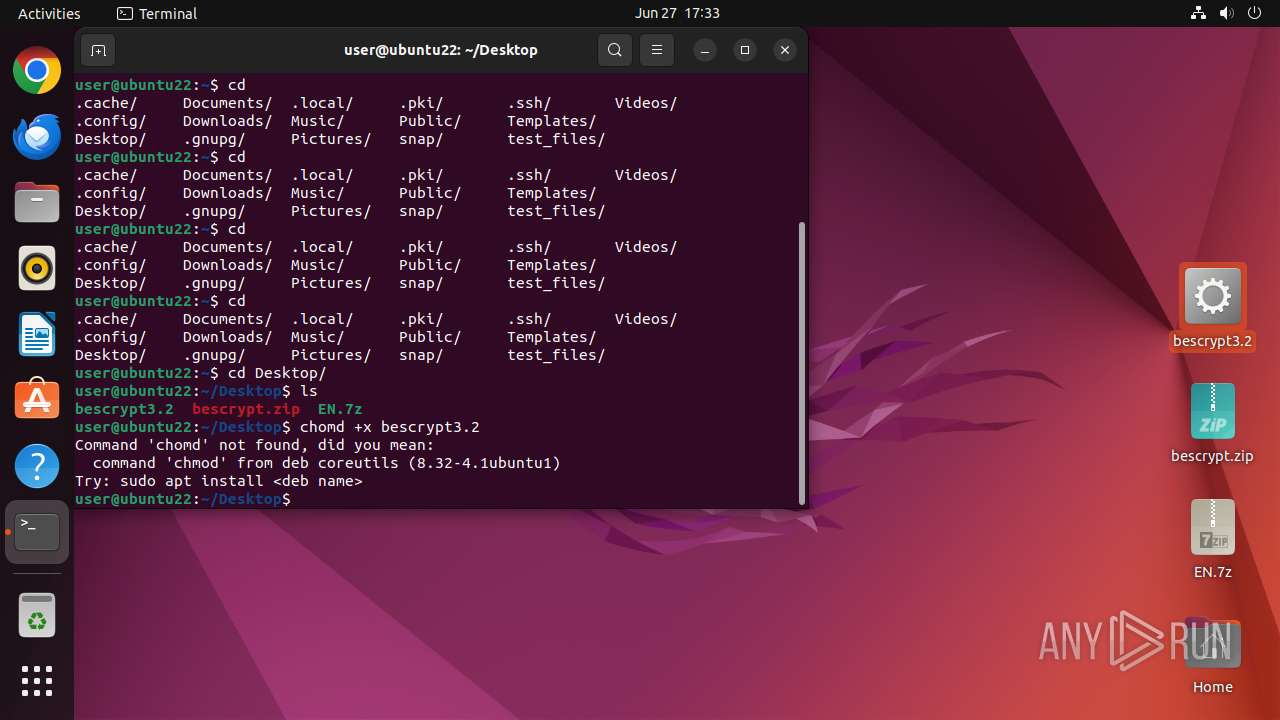Select the bescrypt3.2 desktop file
This screenshot has height=720, width=1280.
(x=1212, y=308)
